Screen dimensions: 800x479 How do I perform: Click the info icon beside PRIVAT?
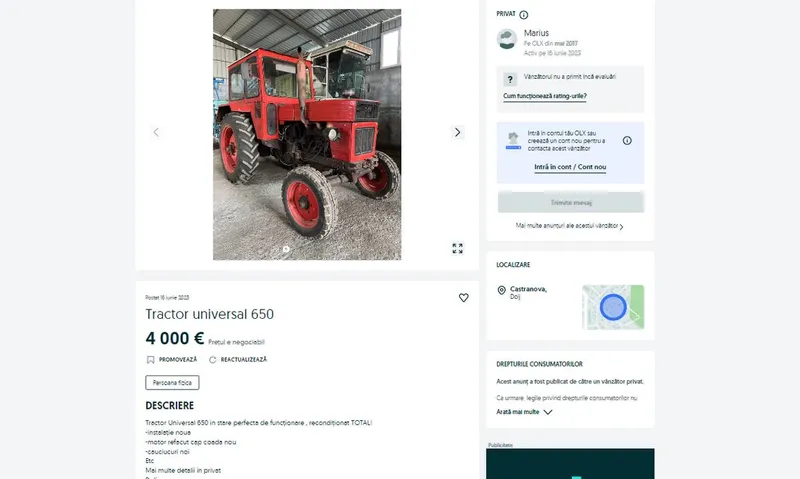click(523, 15)
